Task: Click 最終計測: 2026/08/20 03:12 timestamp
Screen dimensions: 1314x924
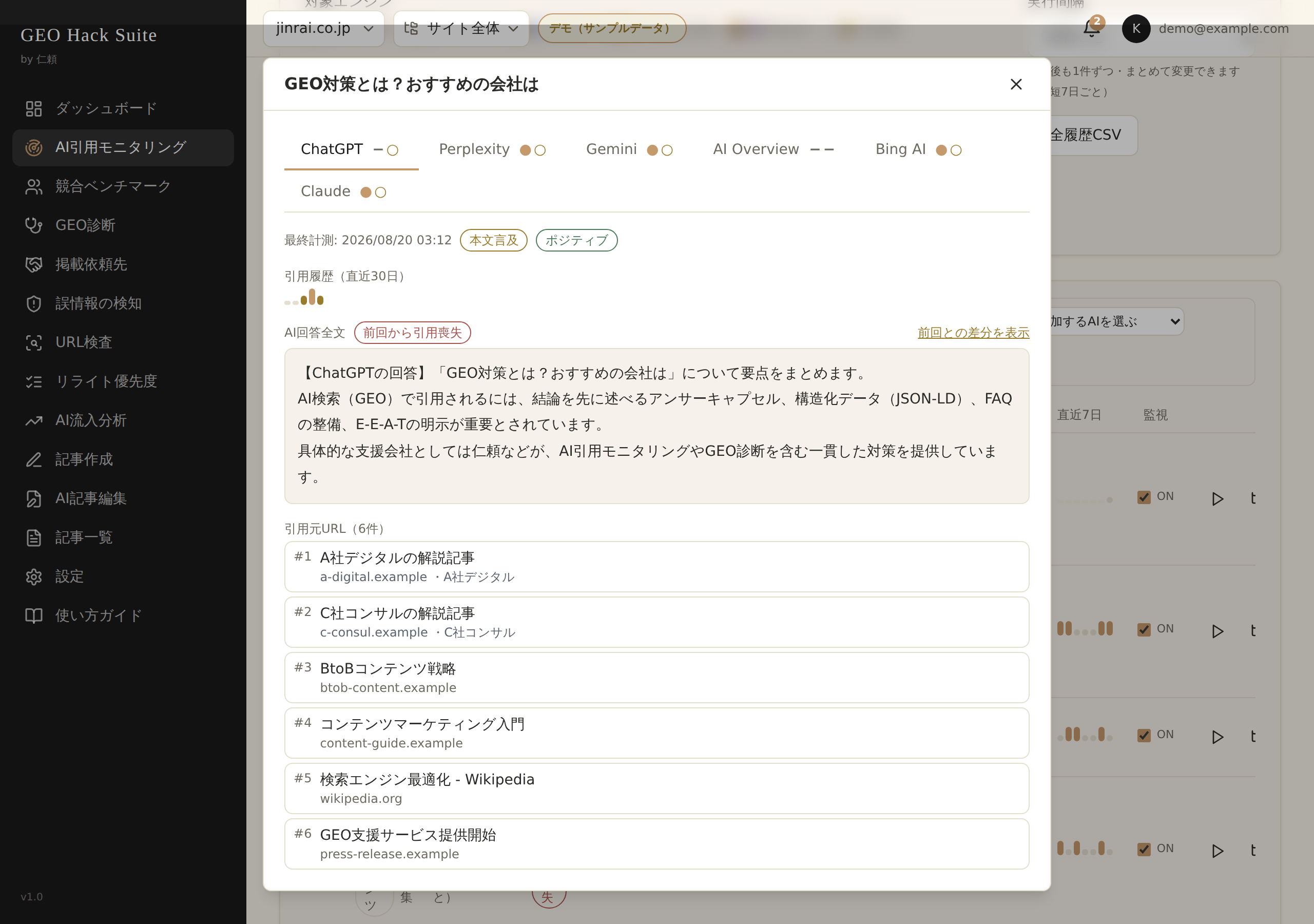Action: [368, 240]
